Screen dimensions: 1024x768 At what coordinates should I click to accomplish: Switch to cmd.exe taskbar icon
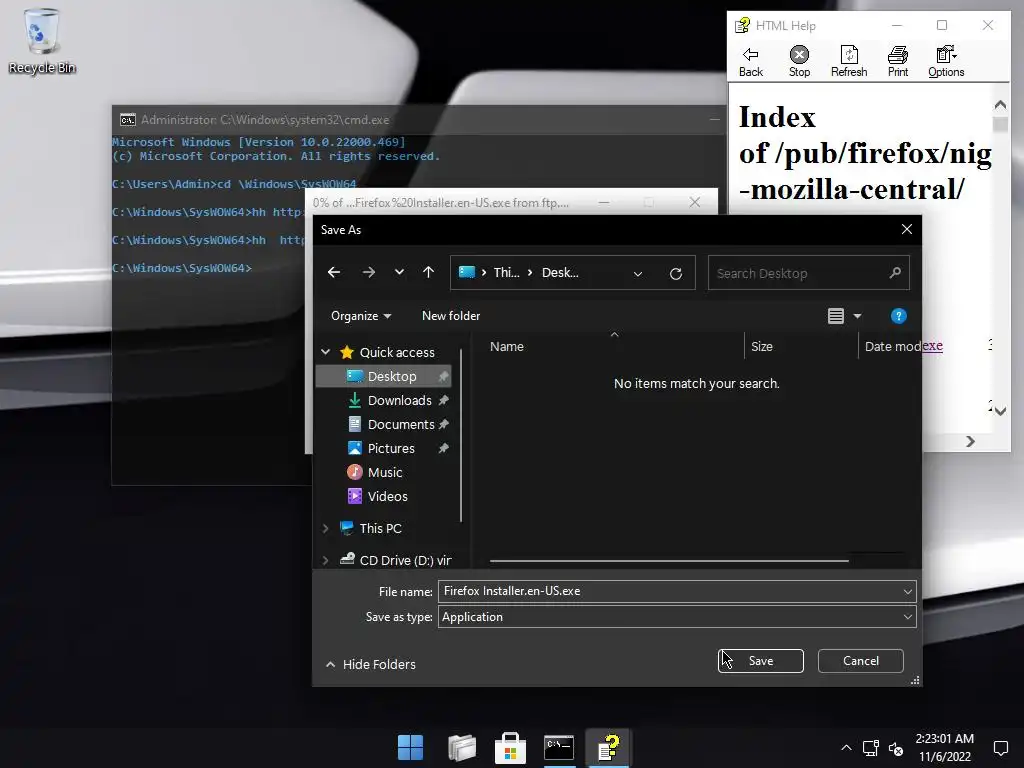coord(559,748)
